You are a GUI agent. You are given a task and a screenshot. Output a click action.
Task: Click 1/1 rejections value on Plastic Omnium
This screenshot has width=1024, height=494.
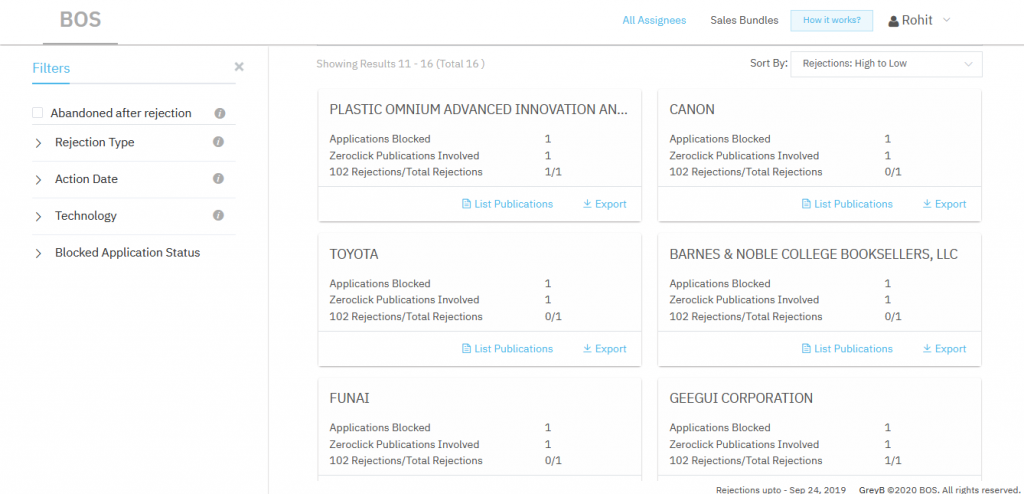point(553,172)
